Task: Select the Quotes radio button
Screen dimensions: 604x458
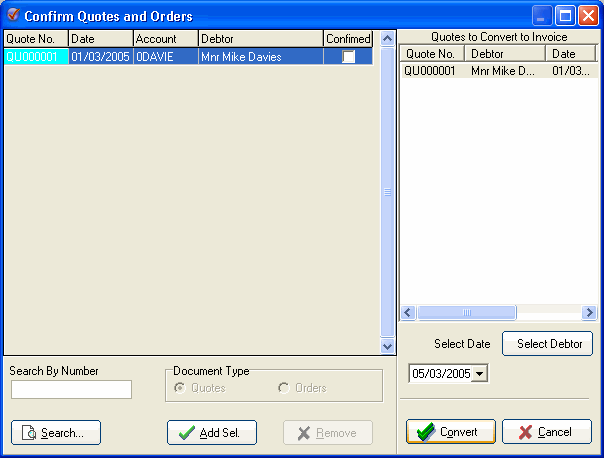Action: tap(180, 388)
